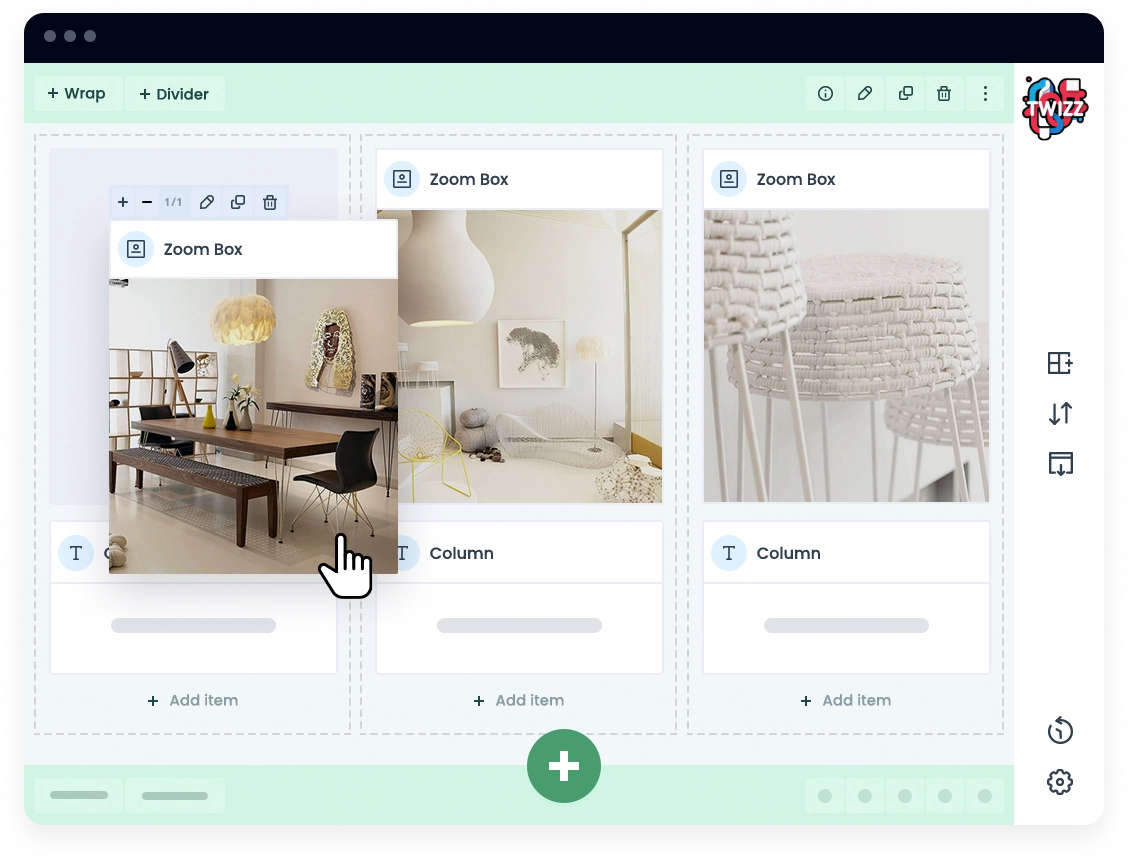Click Add item in the right column
This screenshot has width=1128, height=860.
(846, 701)
